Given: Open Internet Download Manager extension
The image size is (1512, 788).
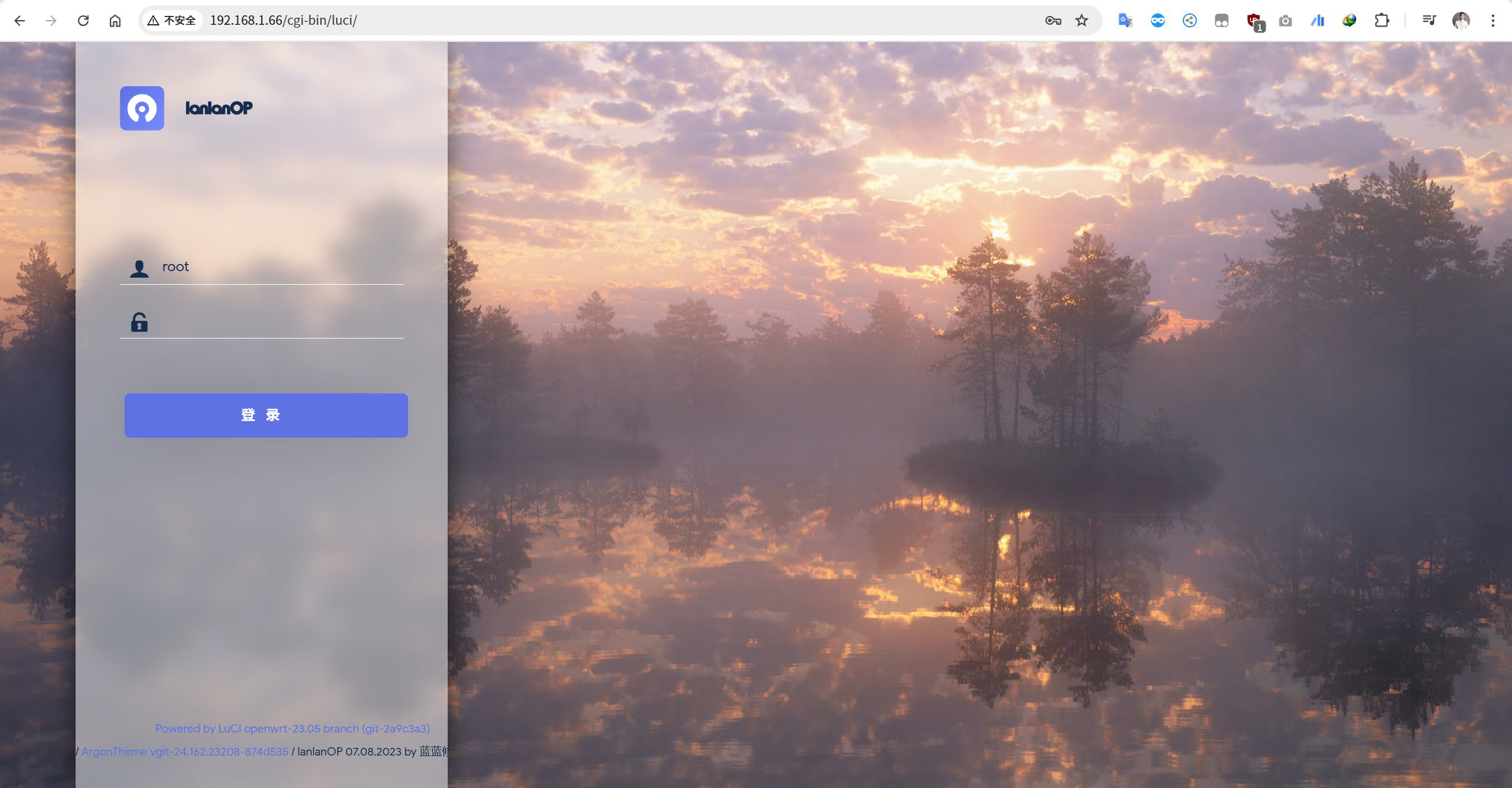Looking at the screenshot, I should coord(1349,21).
